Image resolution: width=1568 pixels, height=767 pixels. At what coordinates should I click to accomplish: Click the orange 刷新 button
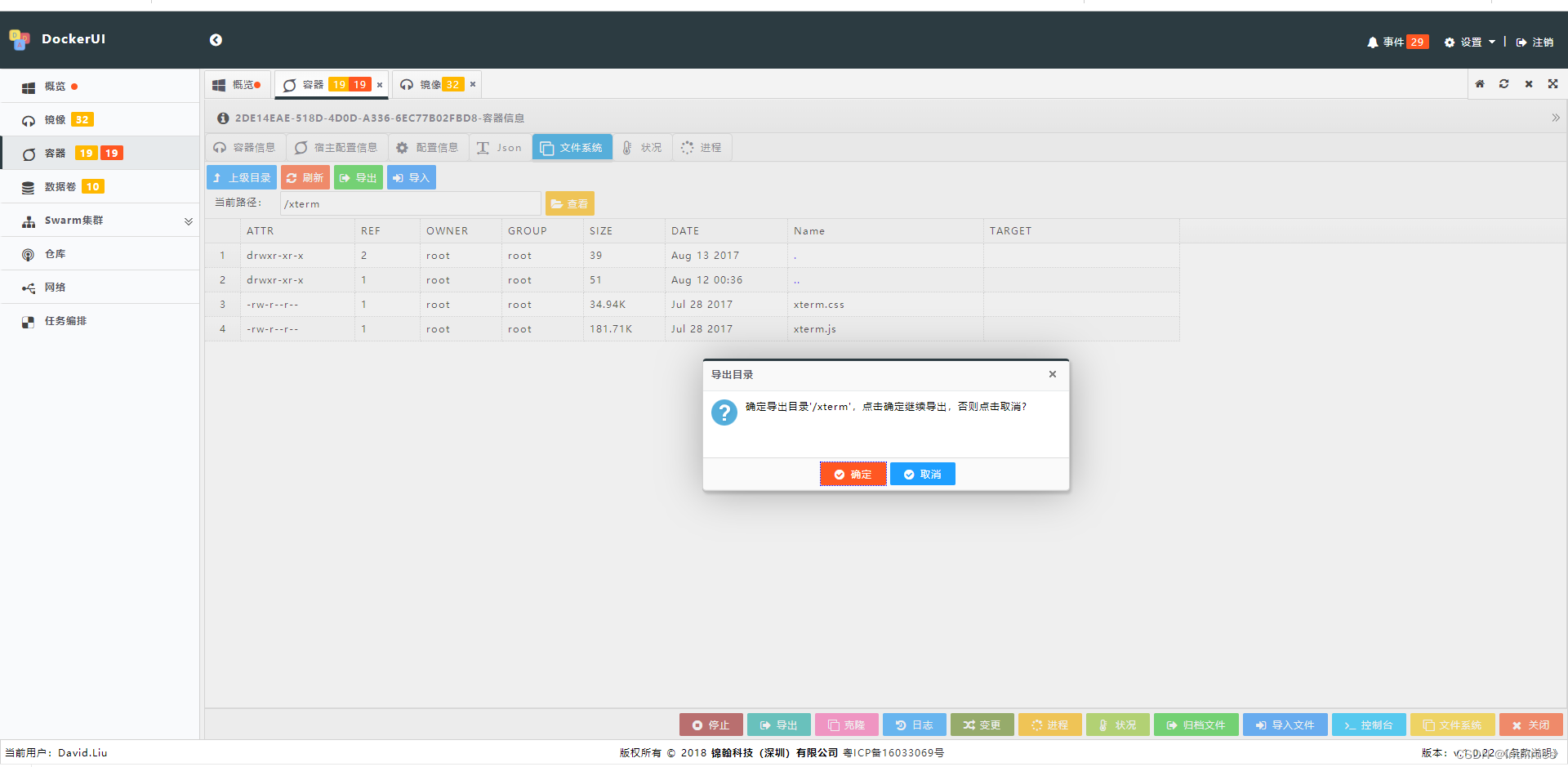click(x=305, y=177)
